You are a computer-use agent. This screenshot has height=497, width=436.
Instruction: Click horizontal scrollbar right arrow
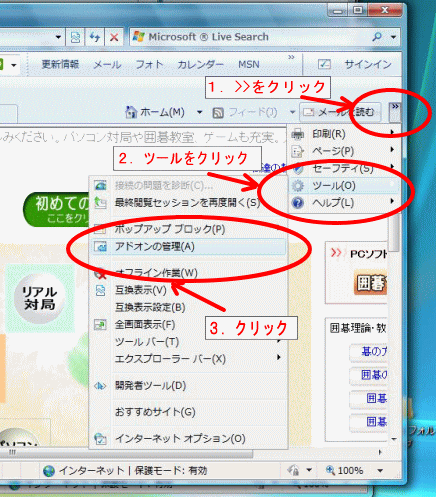click(x=380, y=453)
